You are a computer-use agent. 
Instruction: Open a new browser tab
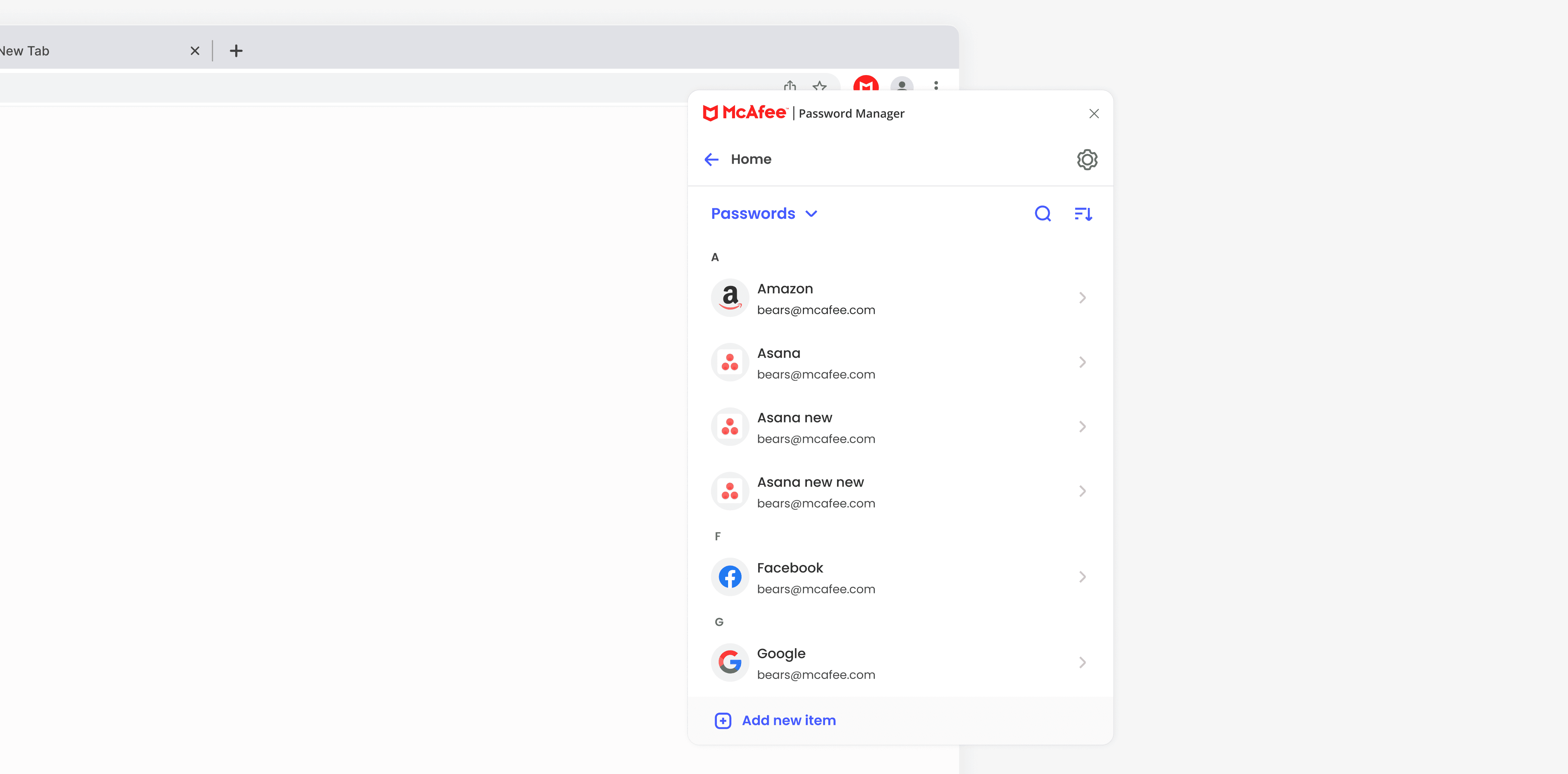(x=236, y=51)
